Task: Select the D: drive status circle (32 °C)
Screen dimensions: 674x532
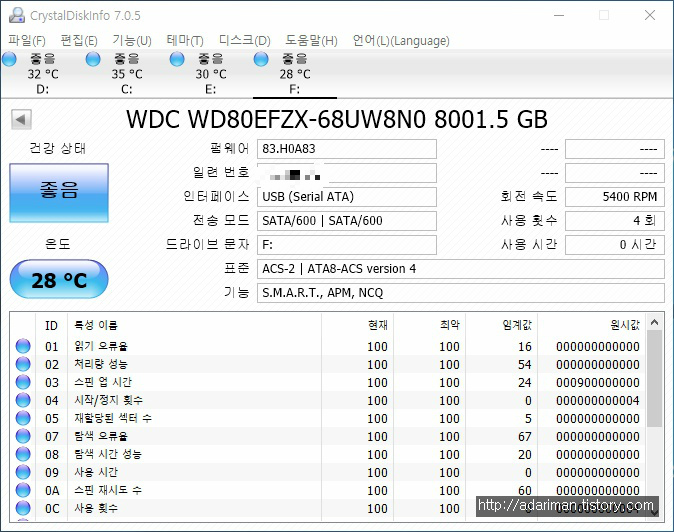Action: coord(9,59)
